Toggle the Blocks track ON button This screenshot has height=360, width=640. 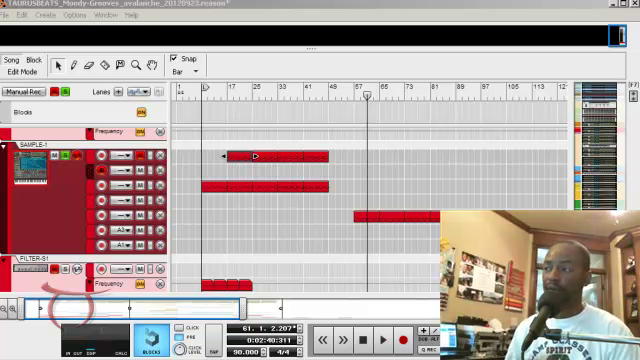coord(141,112)
